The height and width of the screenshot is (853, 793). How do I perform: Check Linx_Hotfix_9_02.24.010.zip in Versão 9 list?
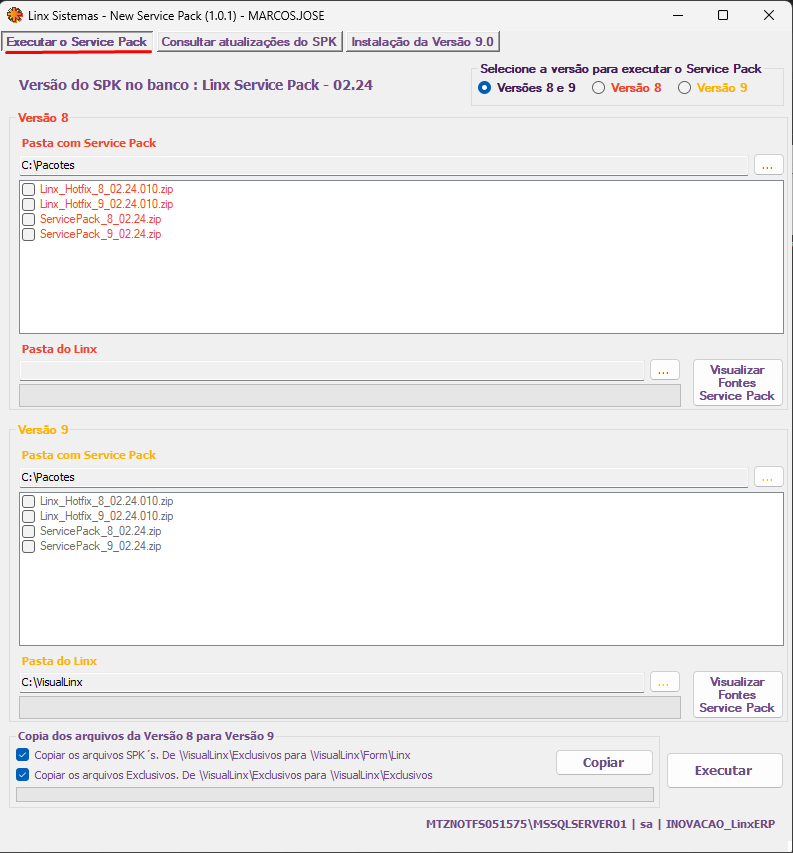tap(28, 516)
